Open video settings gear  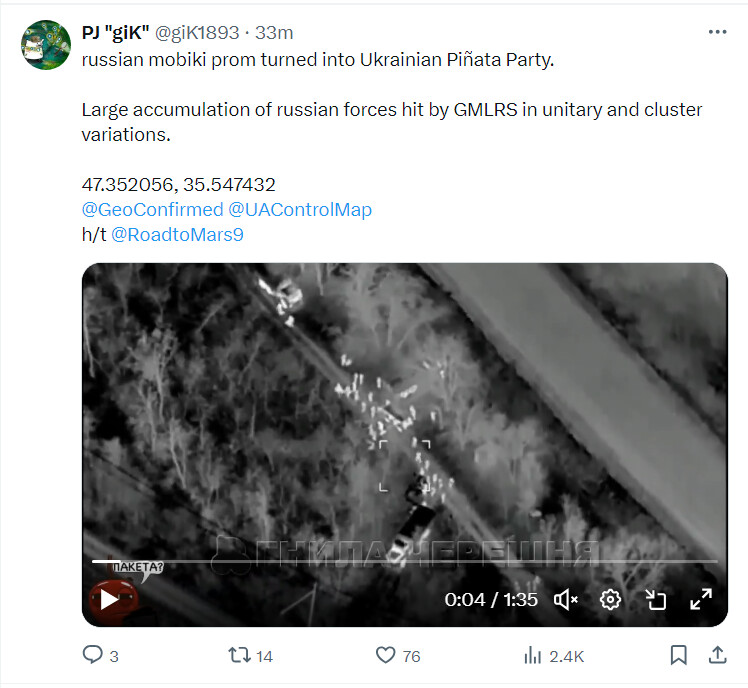pos(610,600)
